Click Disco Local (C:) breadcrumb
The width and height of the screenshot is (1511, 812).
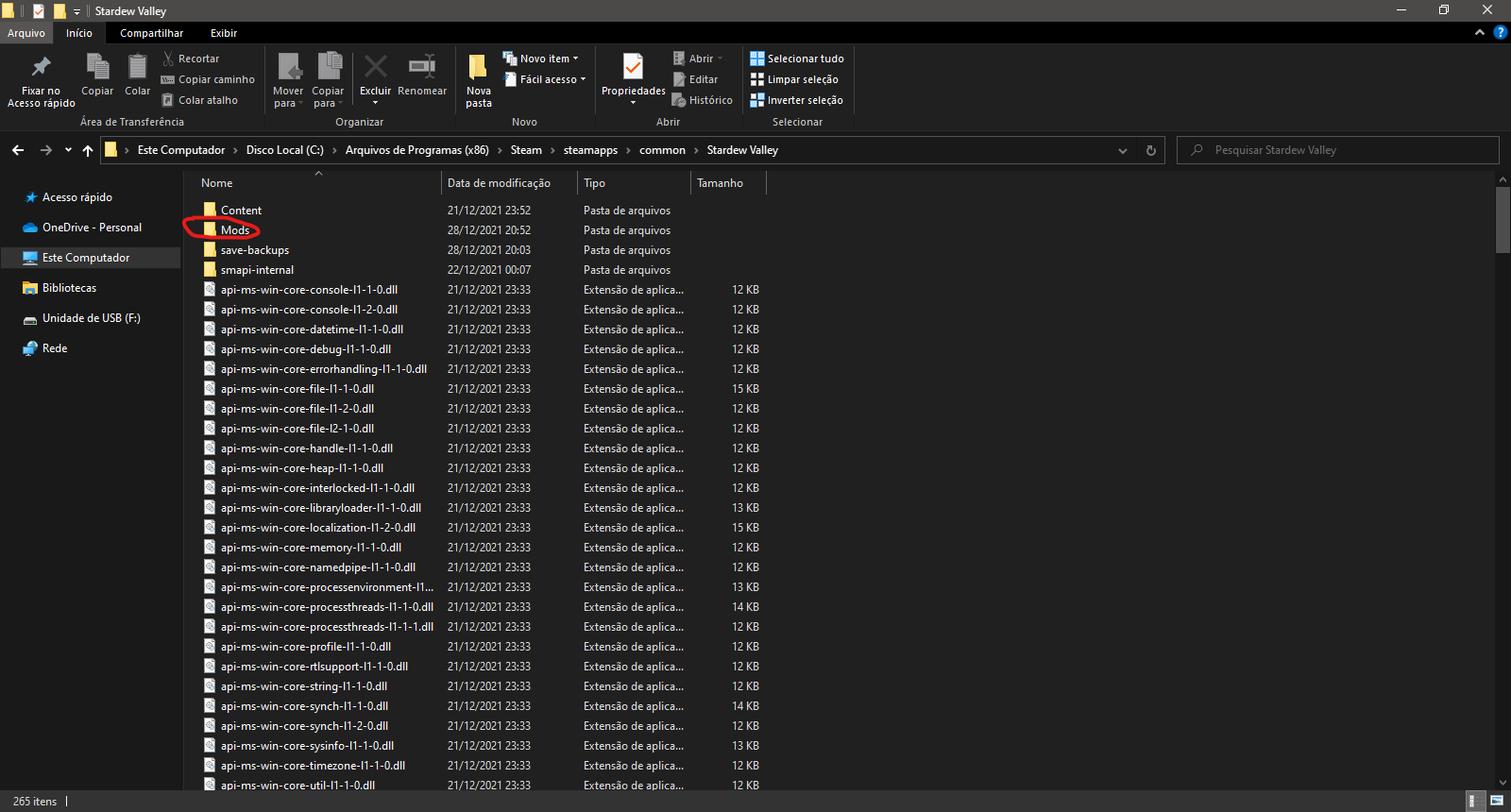pyautogui.click(x=285, y=150)
